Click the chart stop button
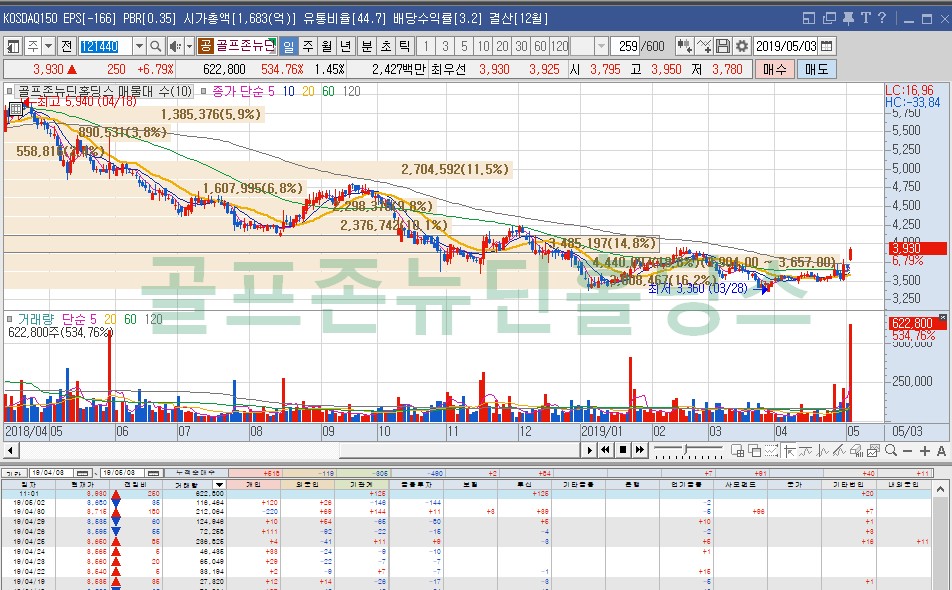This screenshot has height=590, width=952. coord(622,450)
